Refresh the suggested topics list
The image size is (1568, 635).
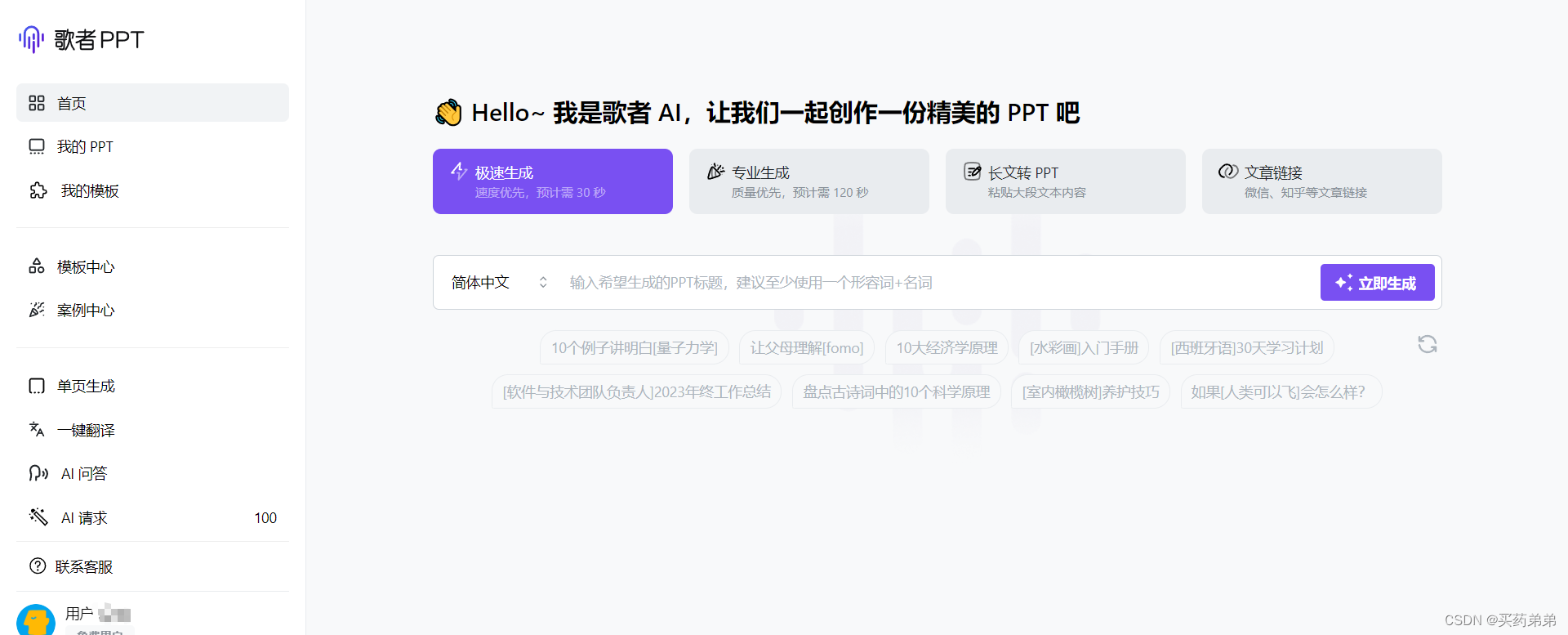coord(1428,344)
